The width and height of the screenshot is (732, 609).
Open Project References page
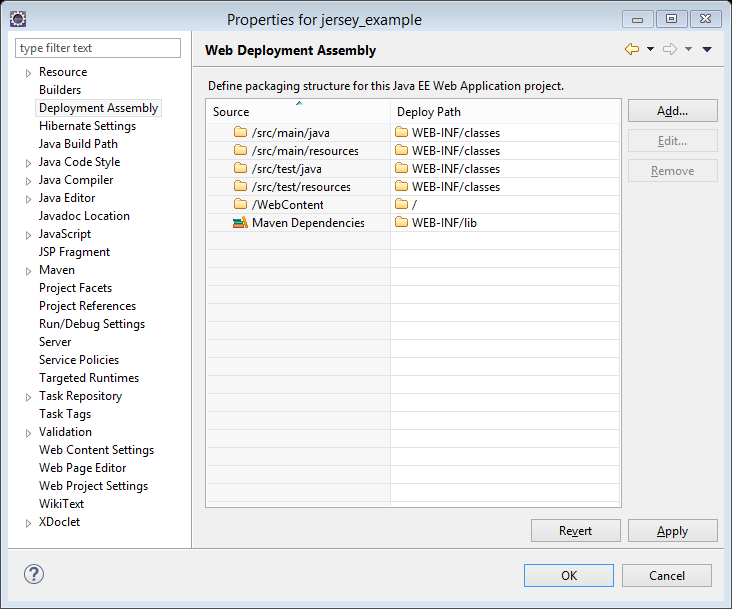pyautogui.click(x=87, y=306)
